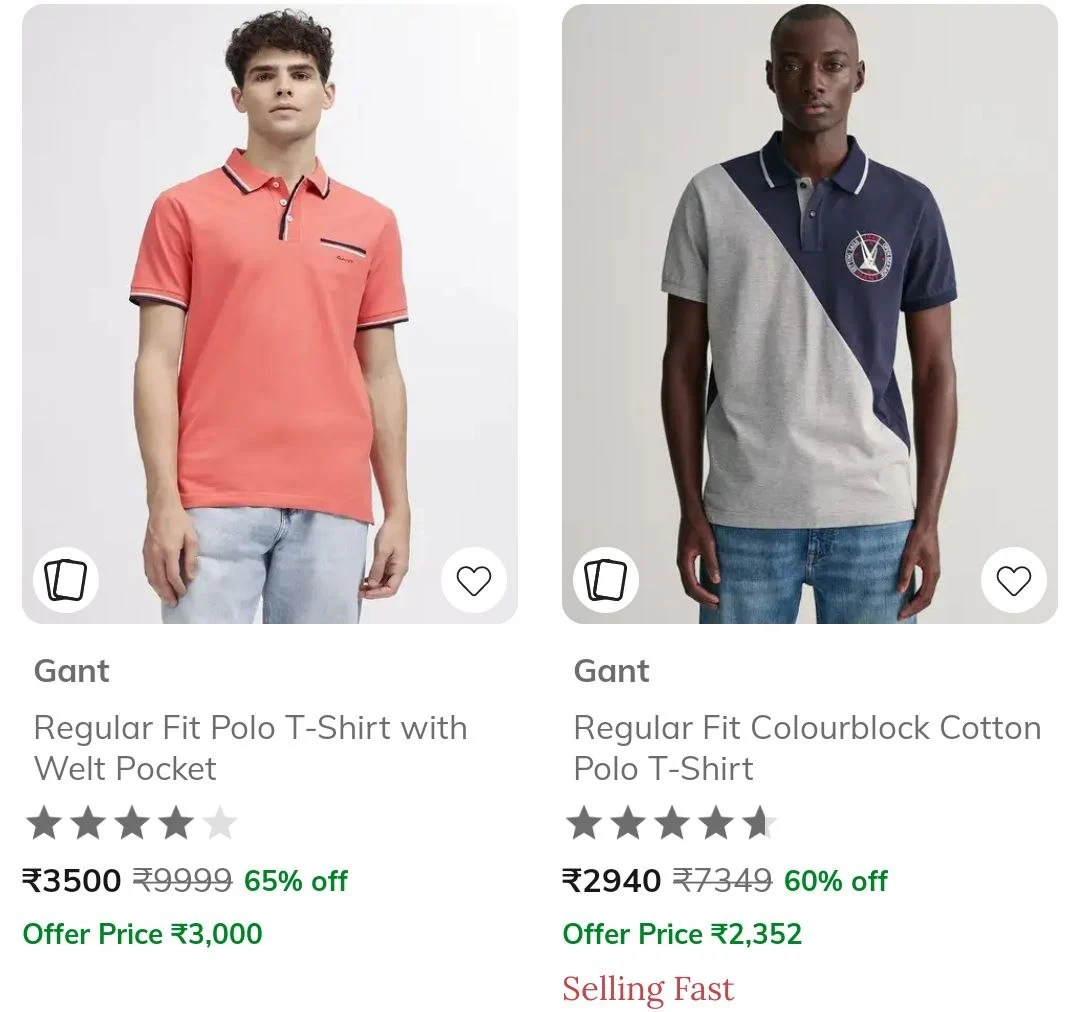
Task: Click the Selling Fast label
Action: coord(648,989)
